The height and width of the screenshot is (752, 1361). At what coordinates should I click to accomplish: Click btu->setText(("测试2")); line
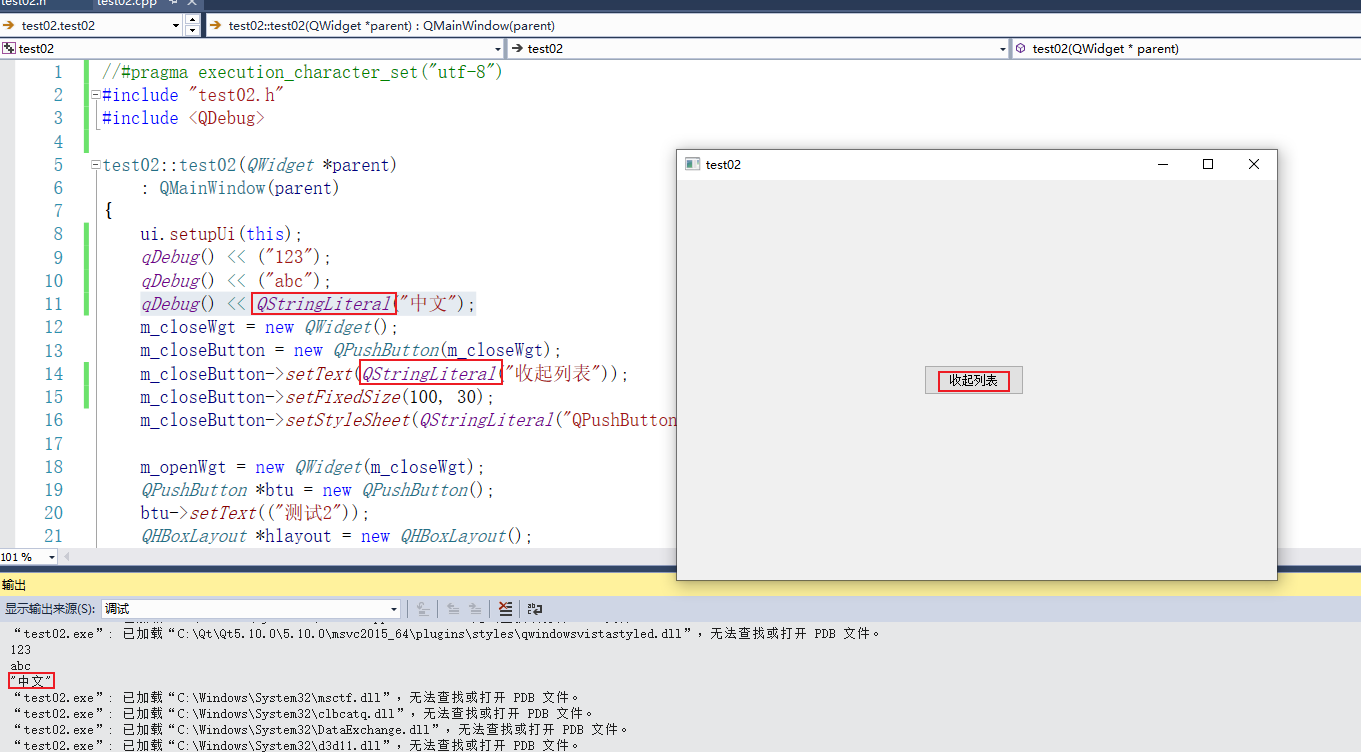[x=255, y=513]
